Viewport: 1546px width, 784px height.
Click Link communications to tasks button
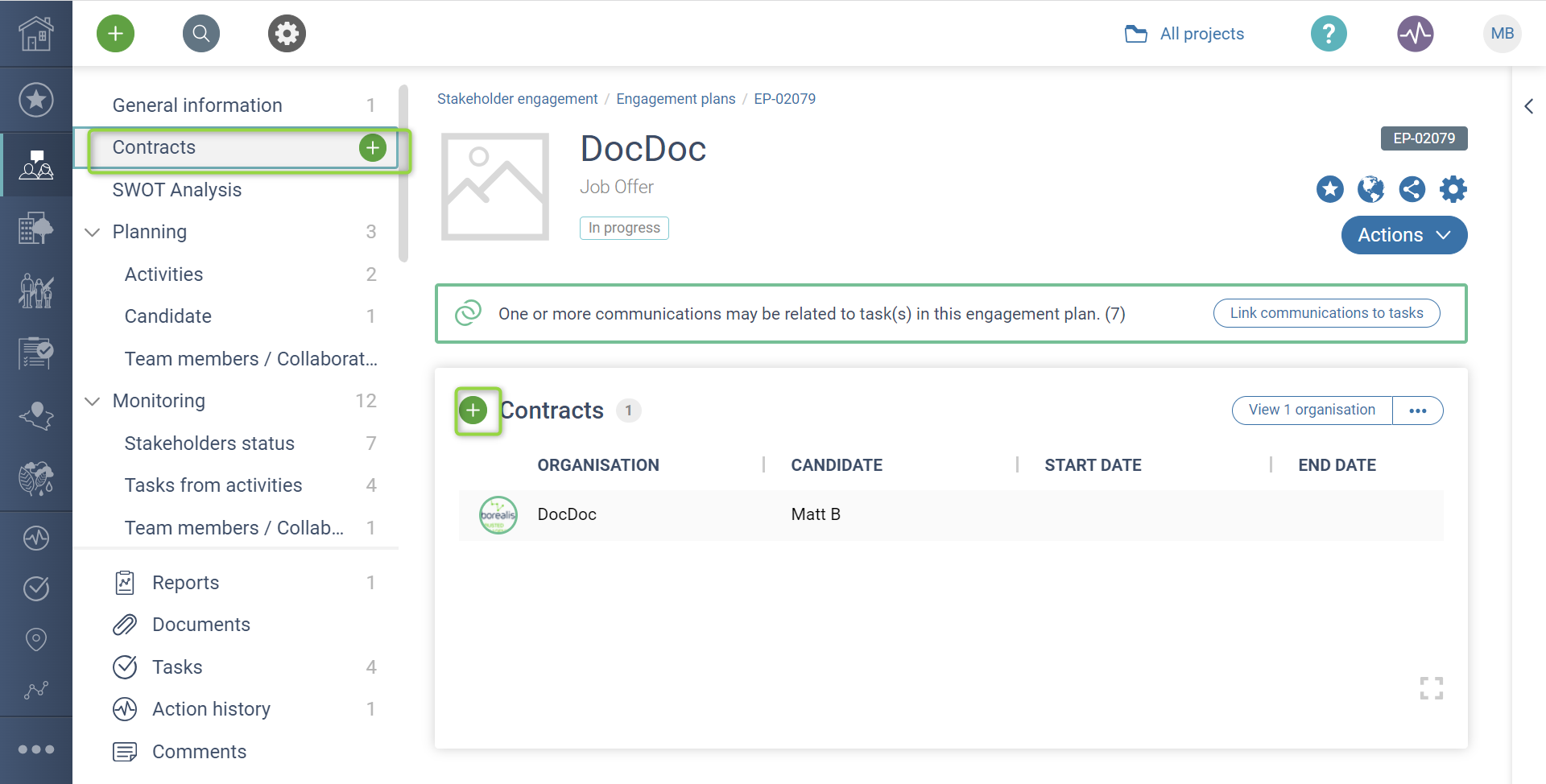[x=1325, y=313]
